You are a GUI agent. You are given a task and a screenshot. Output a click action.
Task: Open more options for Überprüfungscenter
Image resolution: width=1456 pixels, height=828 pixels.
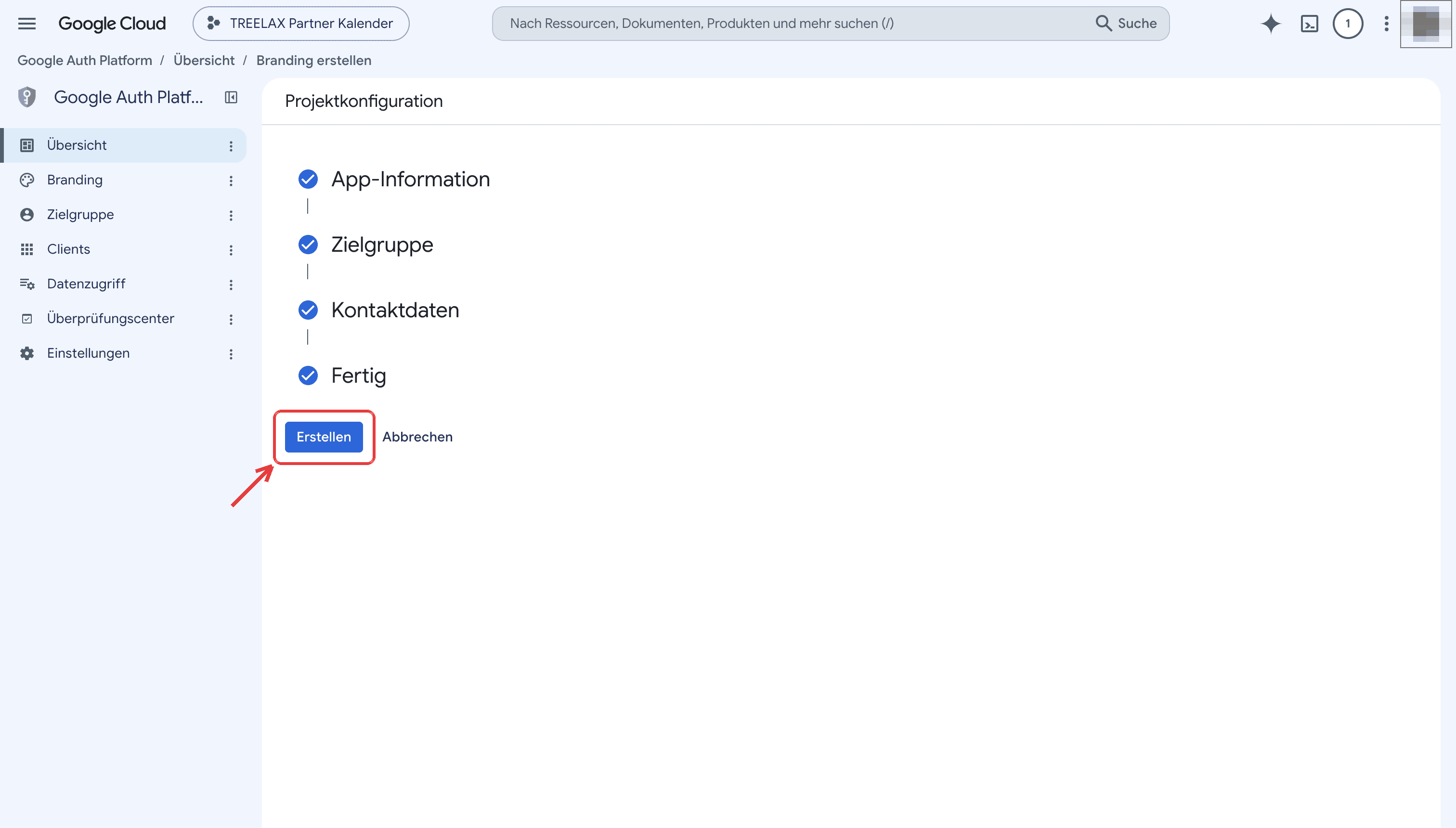click(x=231, y=320)
